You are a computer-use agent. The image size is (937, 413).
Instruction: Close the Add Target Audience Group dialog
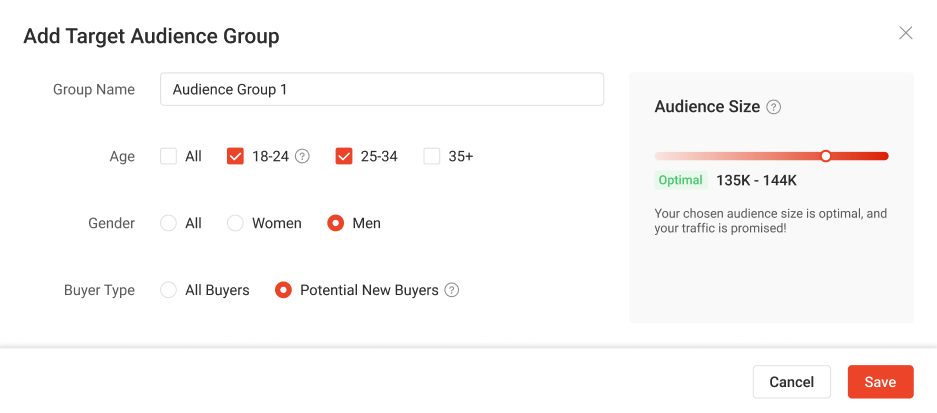click(x=905, y=33)
